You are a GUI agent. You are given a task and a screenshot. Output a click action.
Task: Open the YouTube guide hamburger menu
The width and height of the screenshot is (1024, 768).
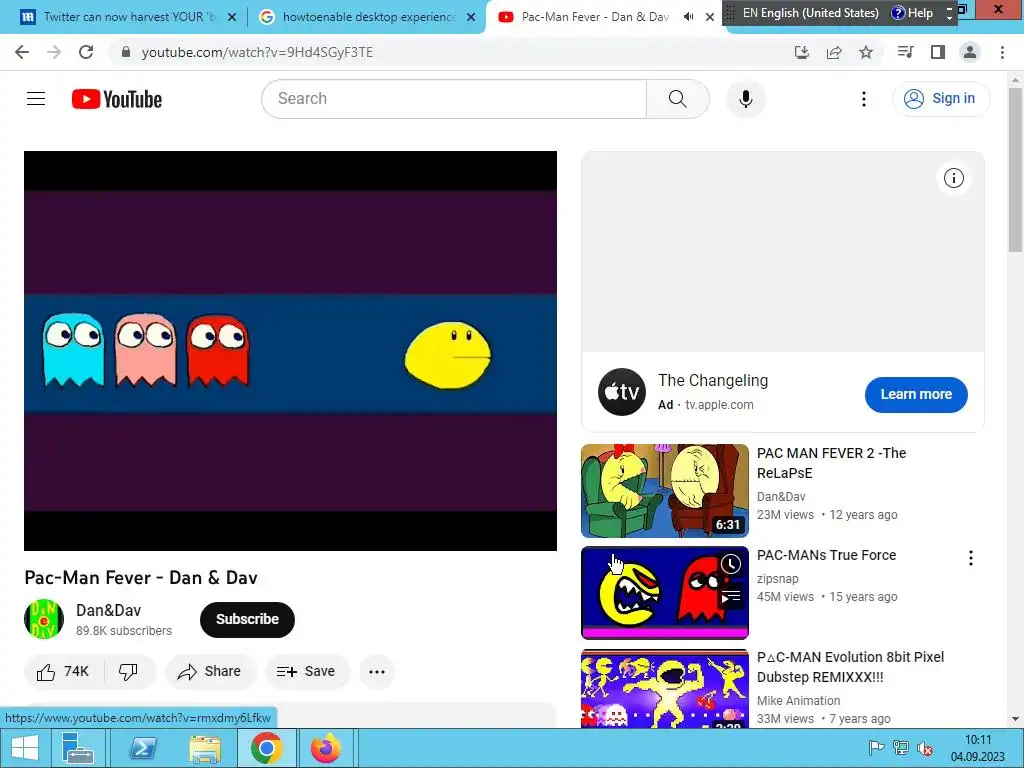click(x=36, y=99)
